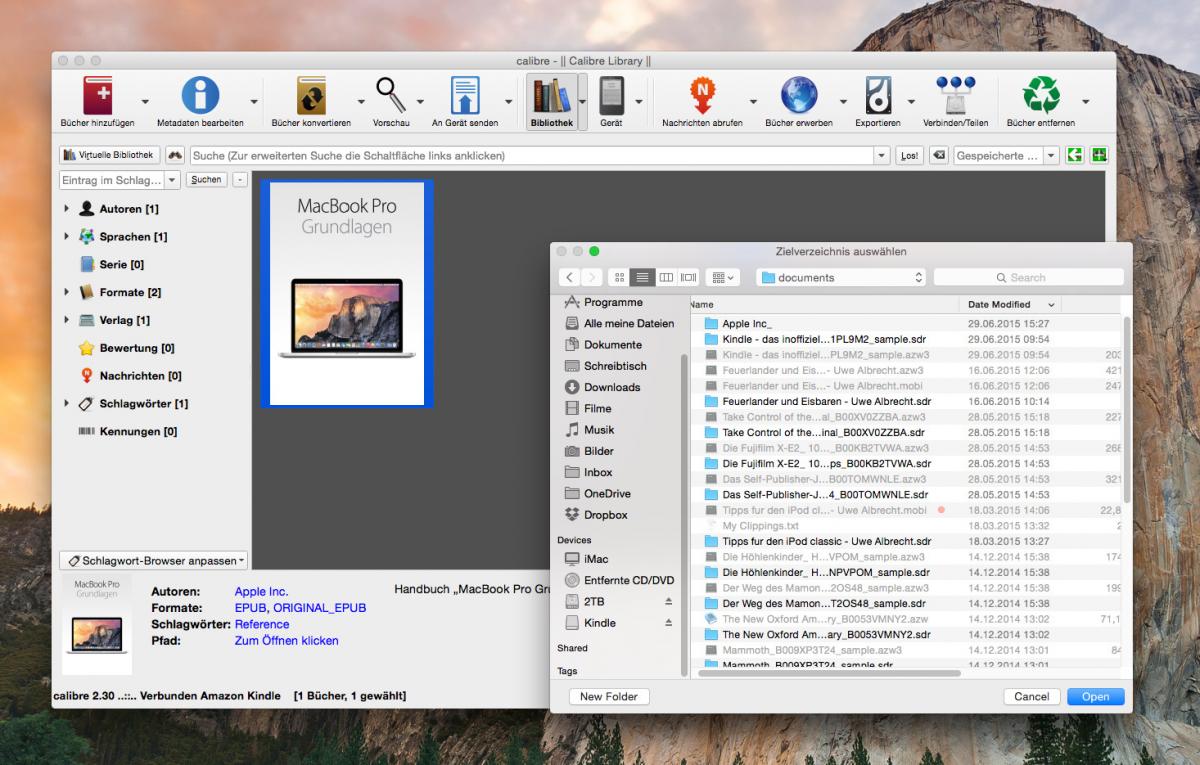Image resolution: width=1200 pixels, height=765 pixels.
Task: Click the Suchen button in tag browser
Action: tap(206, 180)
